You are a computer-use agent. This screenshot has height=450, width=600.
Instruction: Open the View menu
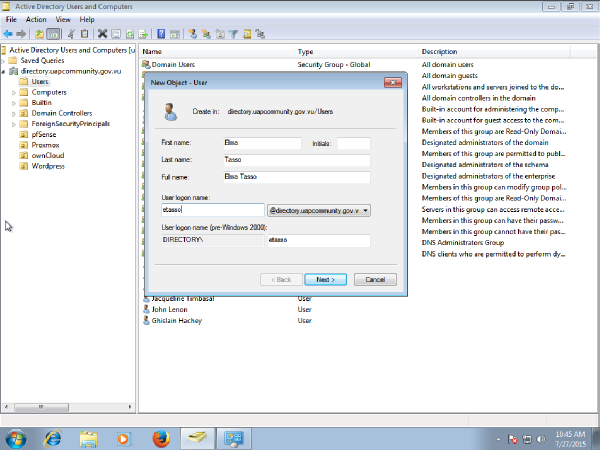63,20
